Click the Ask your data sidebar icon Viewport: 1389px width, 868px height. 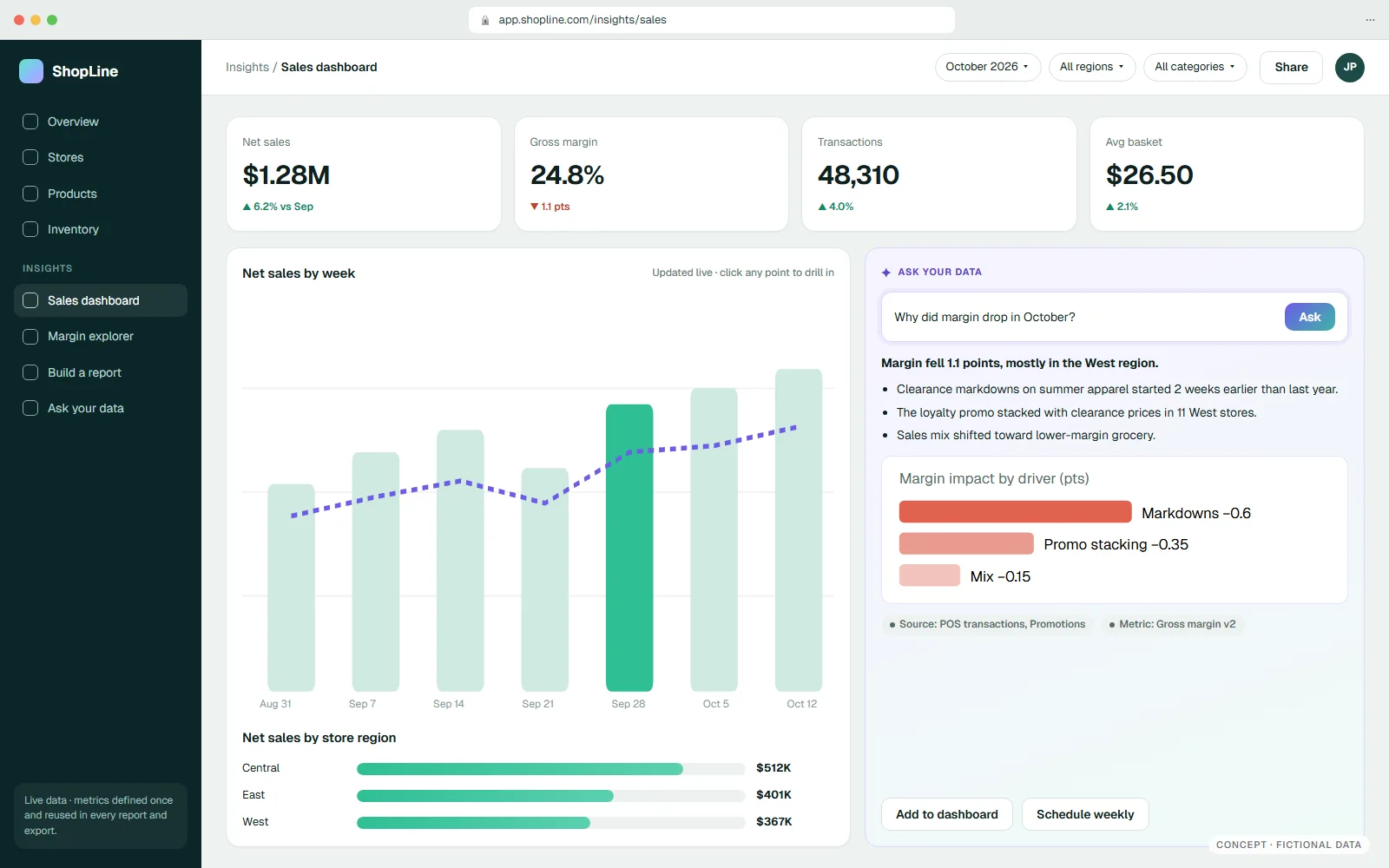[x=30, y=408]
